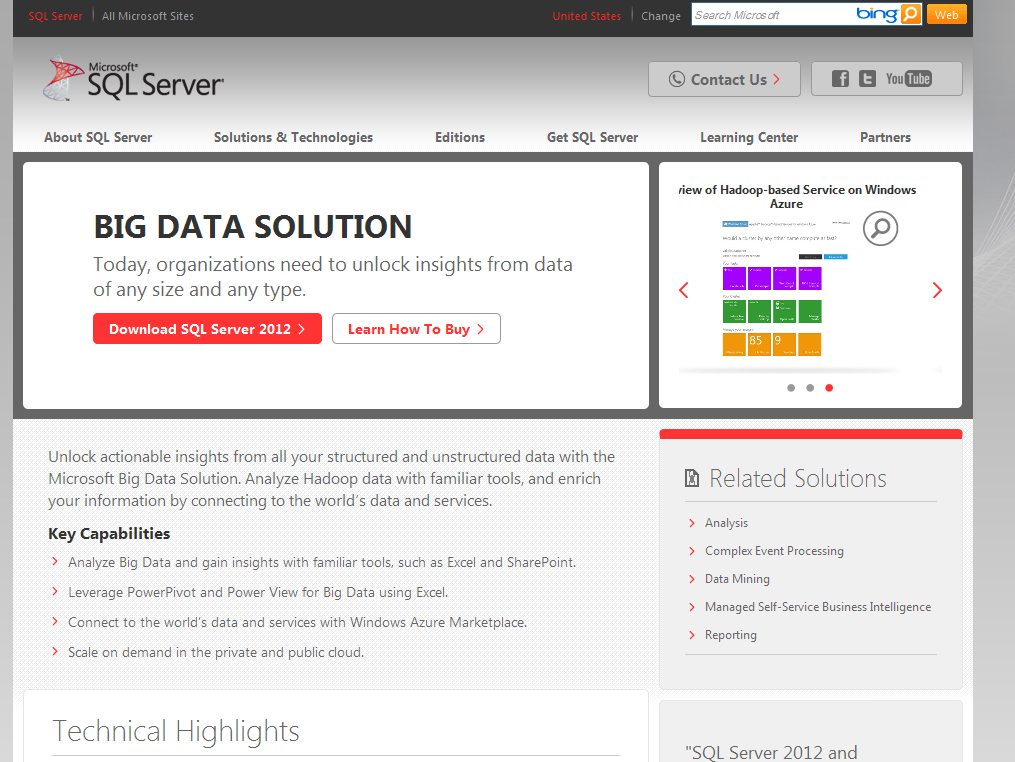This screenshot has height=762, width=1015.
Task: Click the Related Solutions document icon
Action: [x=692, y=478]
